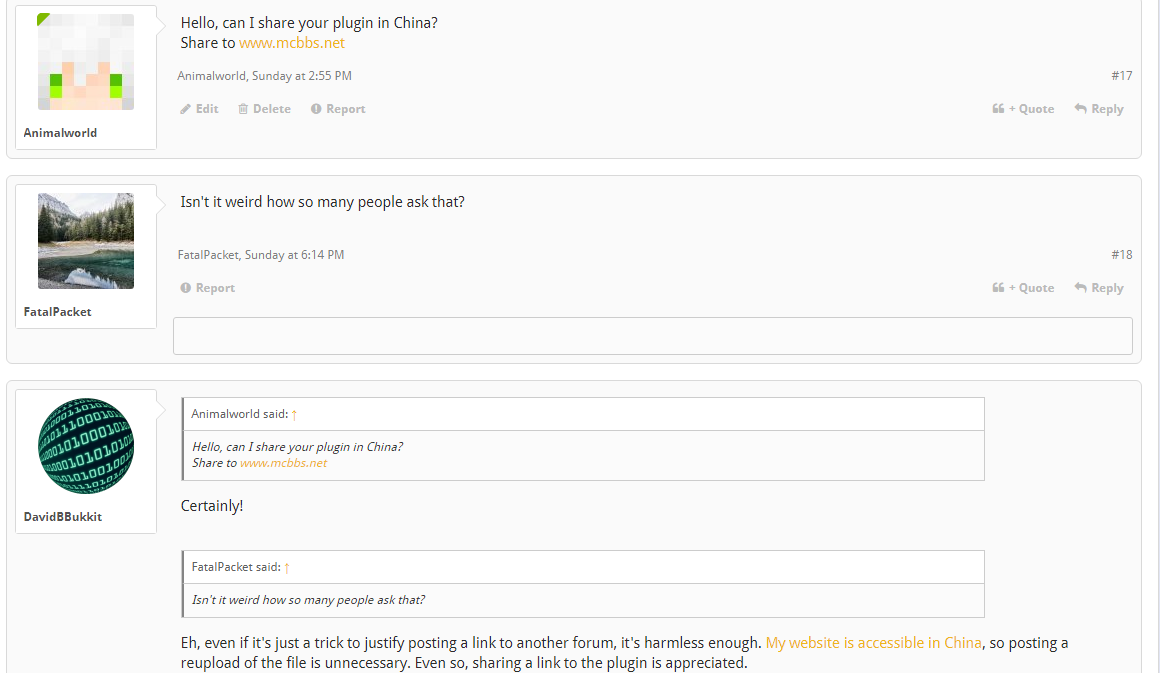
Task: View Animalworld's avatar profile
Action: pos(86,62)
